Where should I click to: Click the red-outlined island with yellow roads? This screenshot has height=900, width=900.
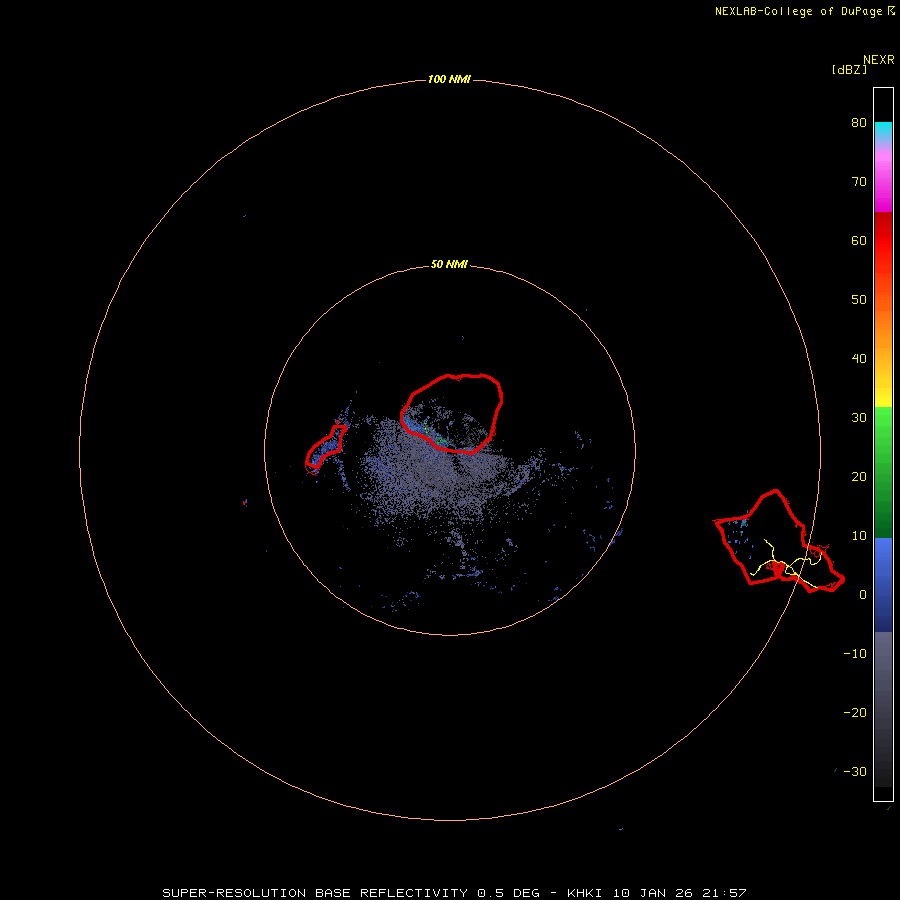[x=779, y=541]
